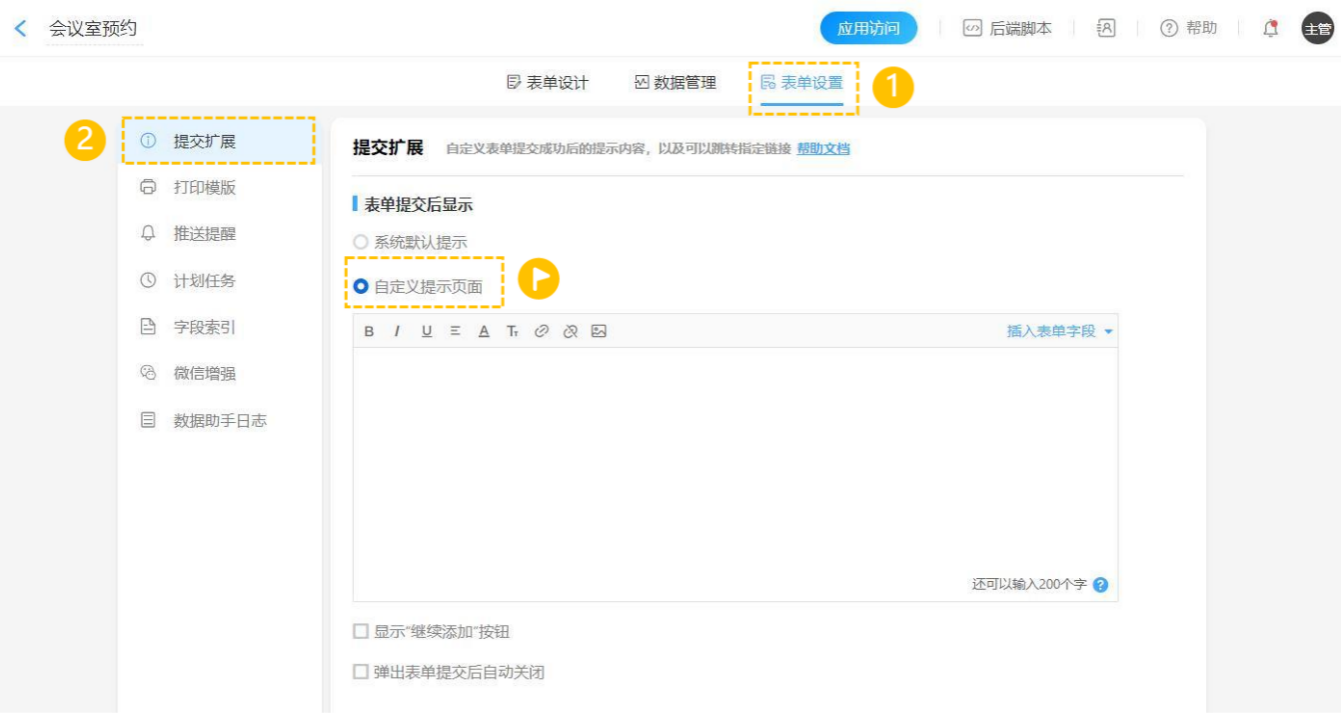This screenshot has height=726, width=1342.
Task: Open text alignment option in the editor
Action: click(455, 331)
